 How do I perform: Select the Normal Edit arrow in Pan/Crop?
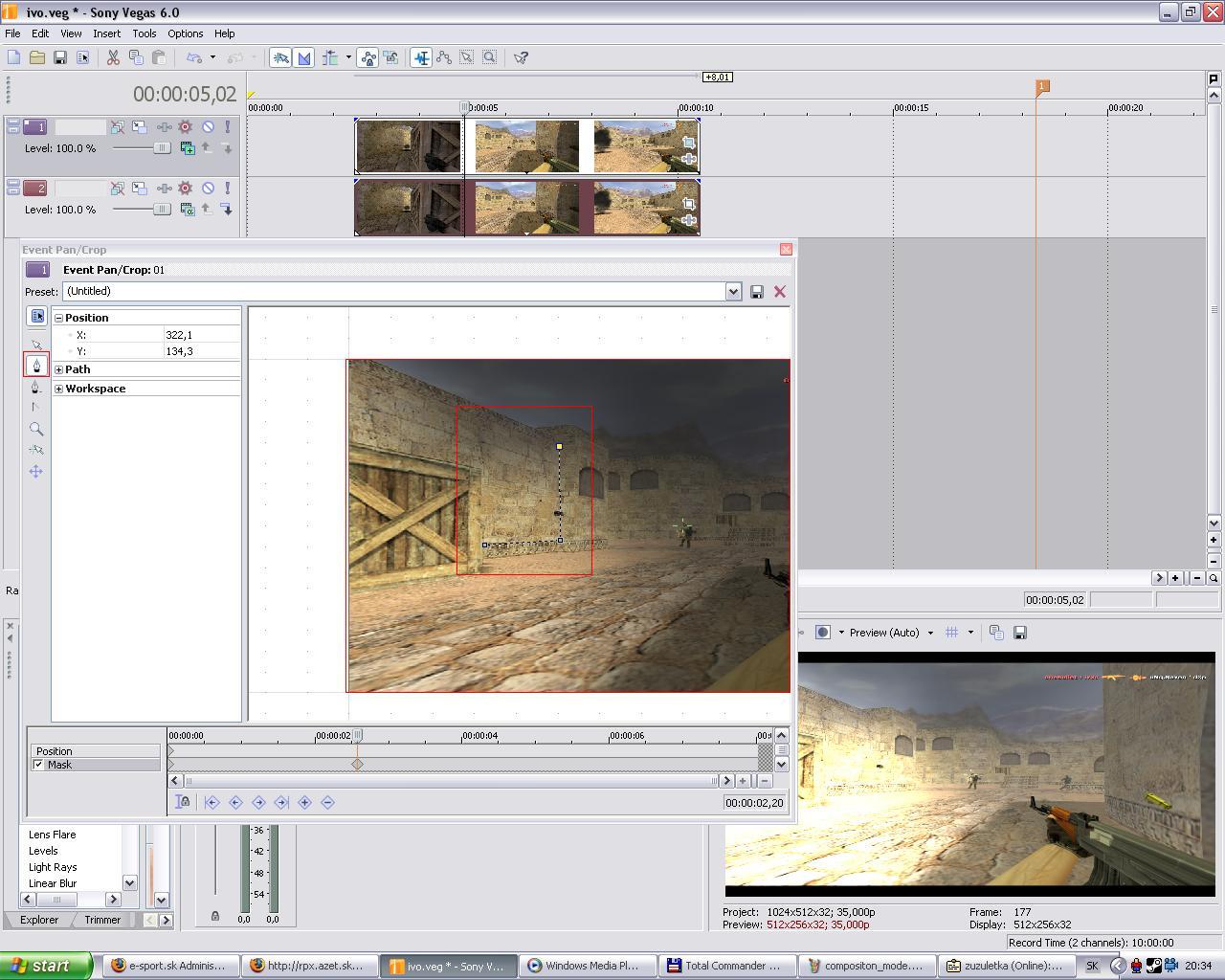click(36, 345)
